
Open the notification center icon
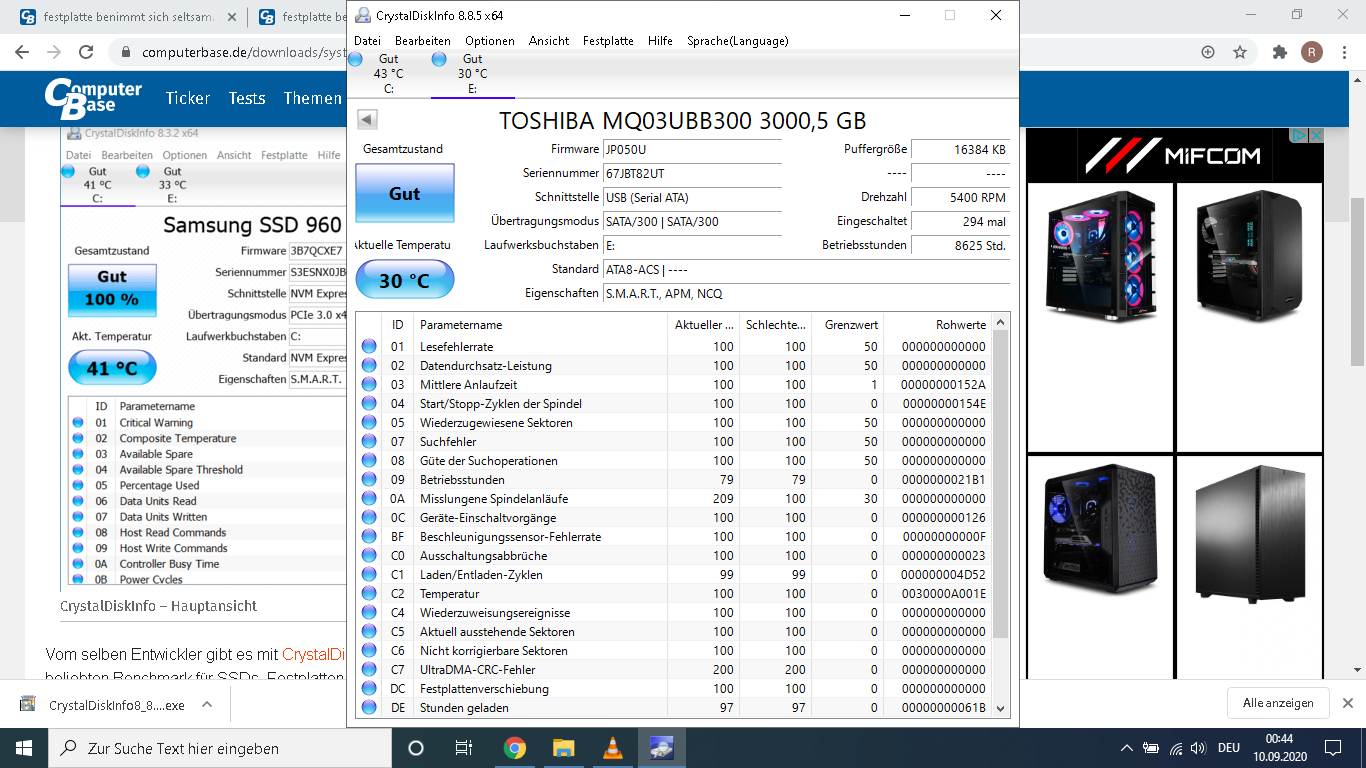click(x=1333, y=748)
